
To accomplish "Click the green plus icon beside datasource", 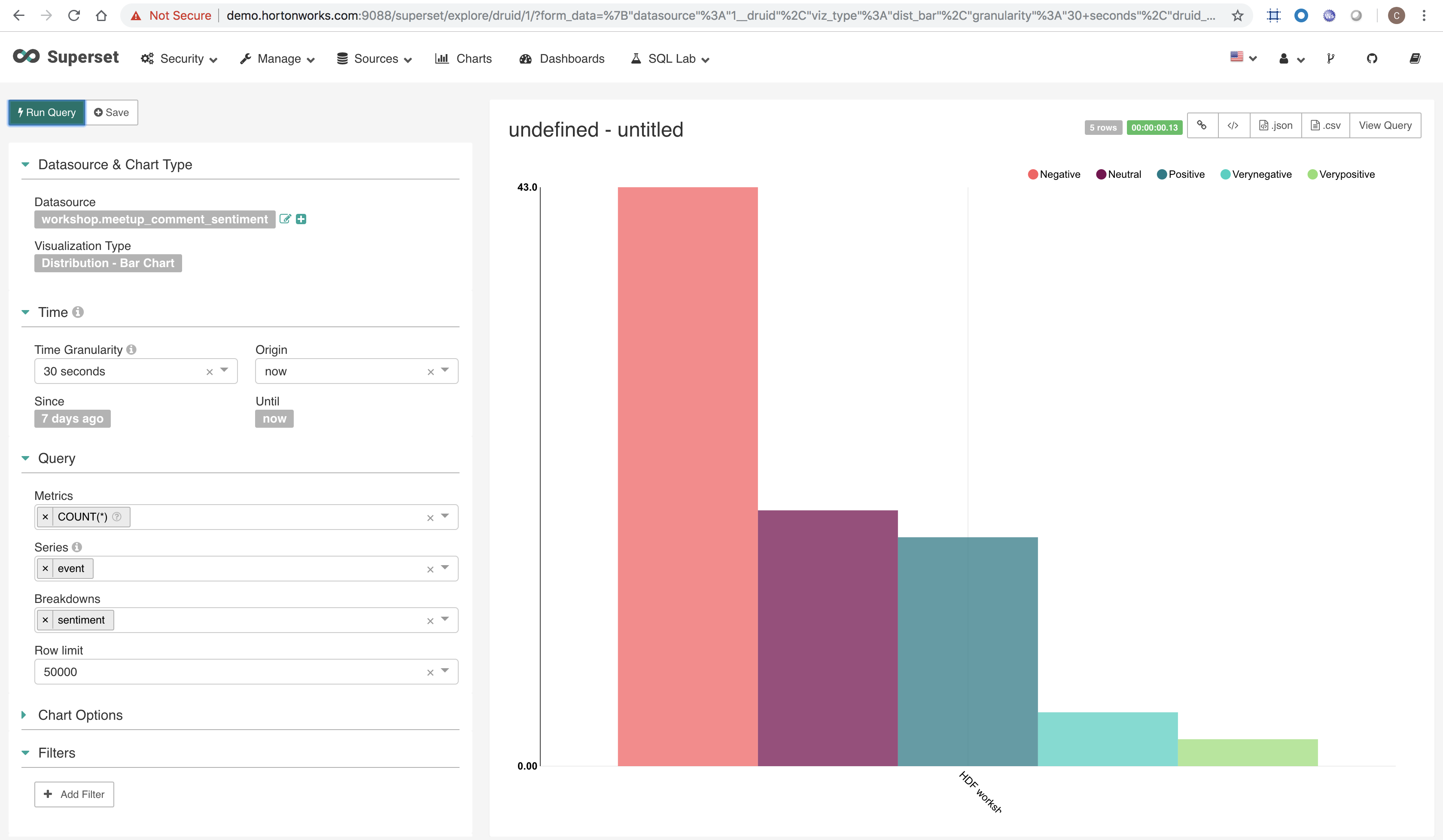I will [x=301, y=219].
